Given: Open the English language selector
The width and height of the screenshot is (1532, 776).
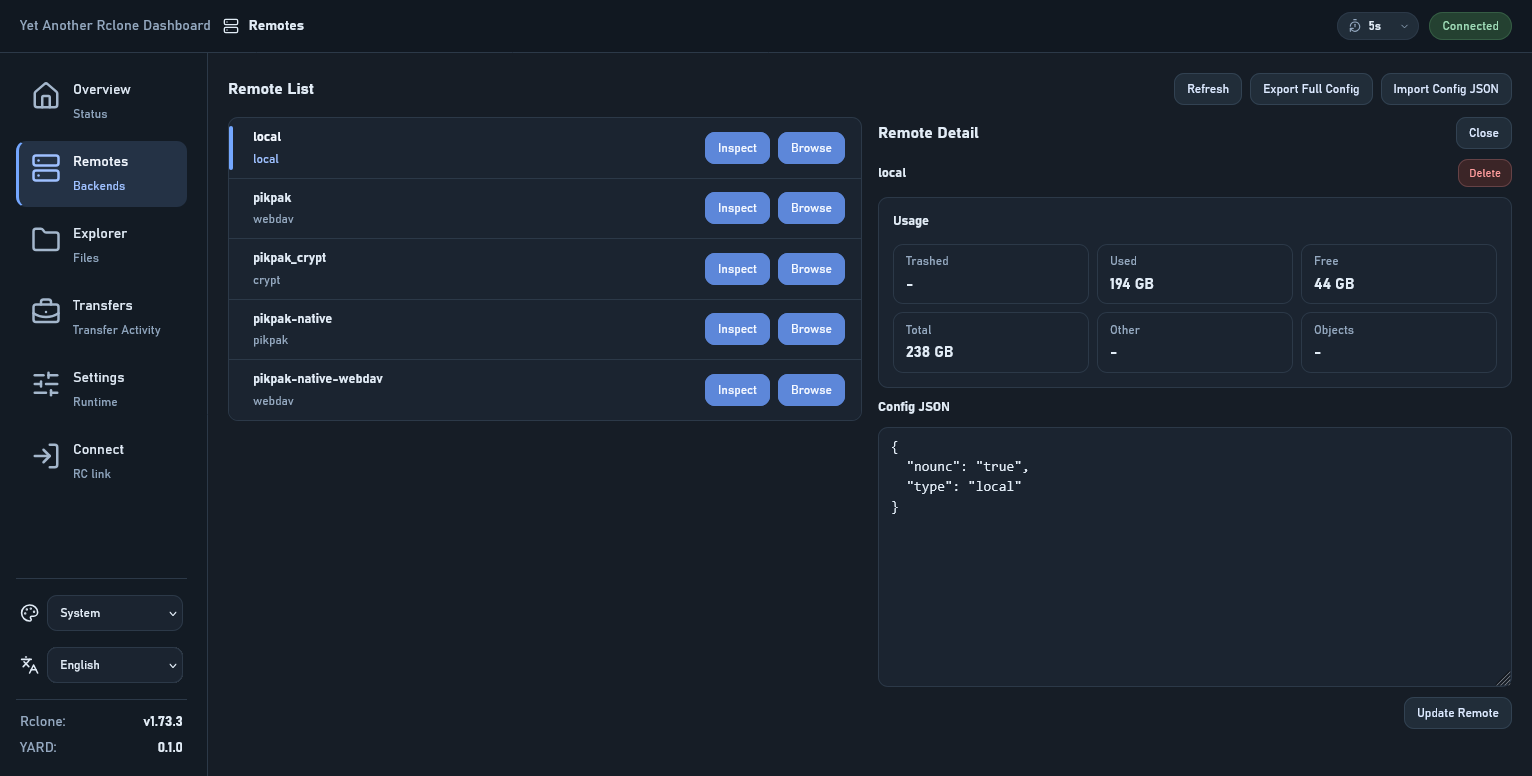Looking at the screenshot, I should [115, 665].
